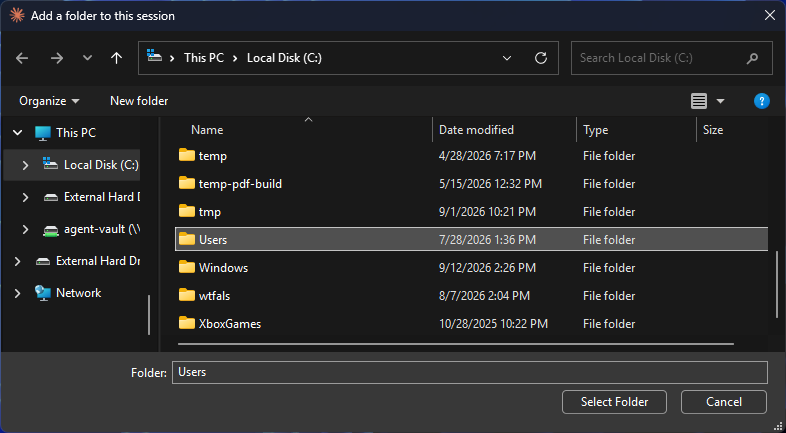Select Local Disk (C:) in navigation pane

pos(101,165)
